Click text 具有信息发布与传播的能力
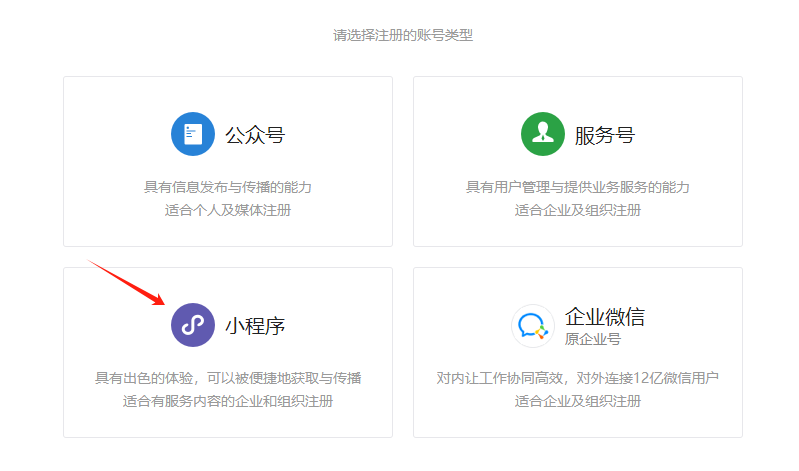The width and height of the screenshot is (799, 471). pyautogui.click(x=228, y=187)
